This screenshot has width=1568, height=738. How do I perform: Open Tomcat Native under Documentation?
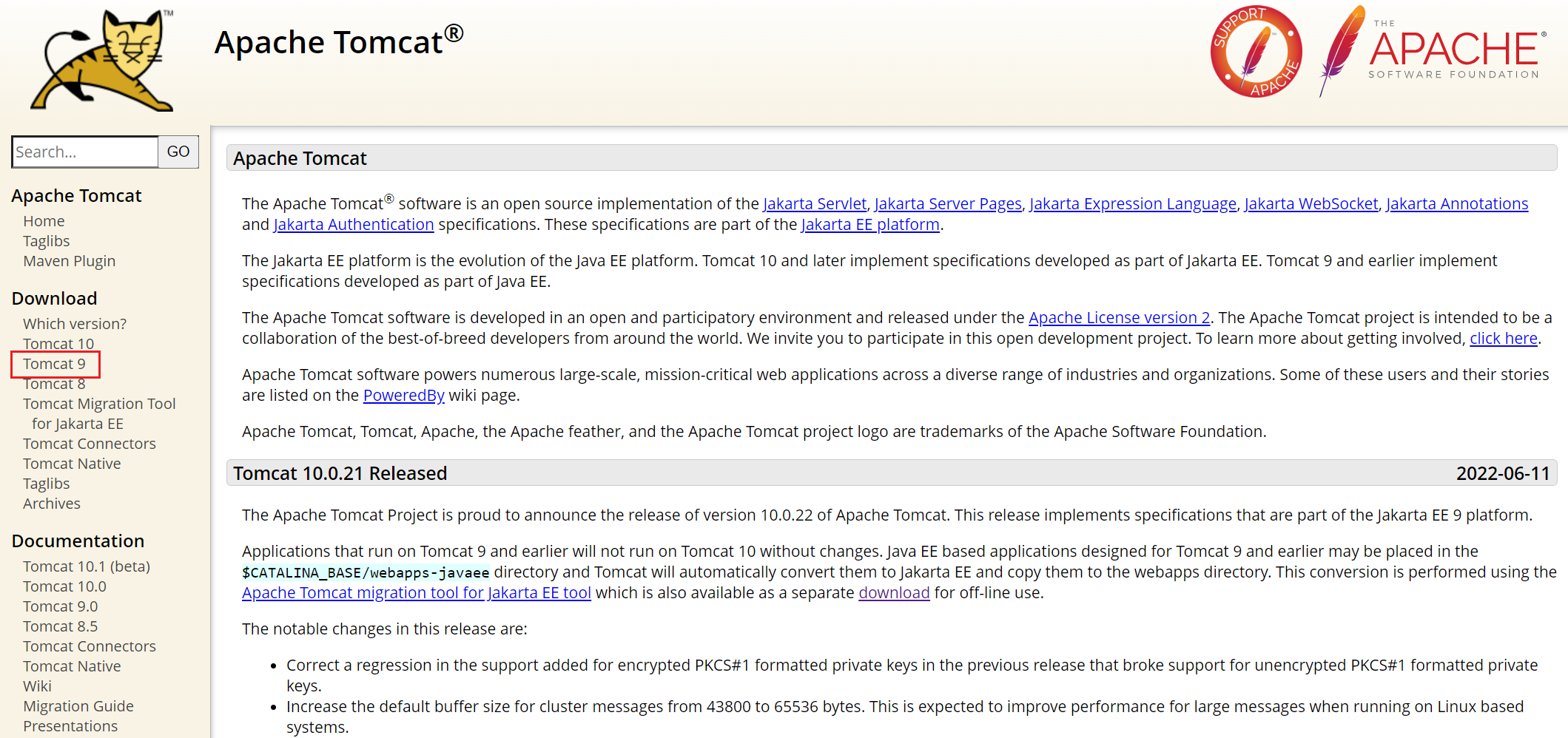(x=72, y=666)
